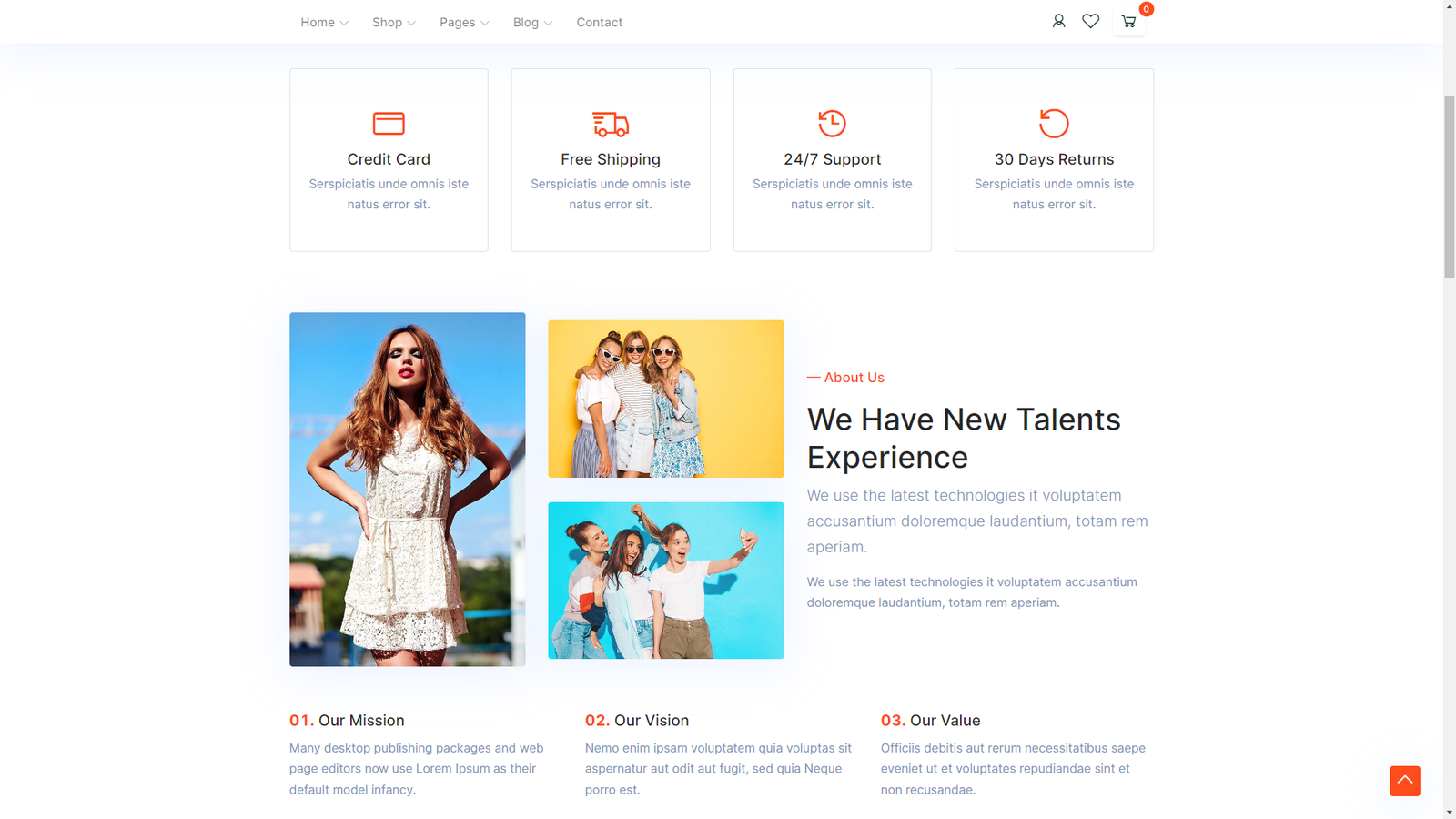1456x819 pixels.
Task: Expand the Blog menu dropdown
Action: [532, 22]
